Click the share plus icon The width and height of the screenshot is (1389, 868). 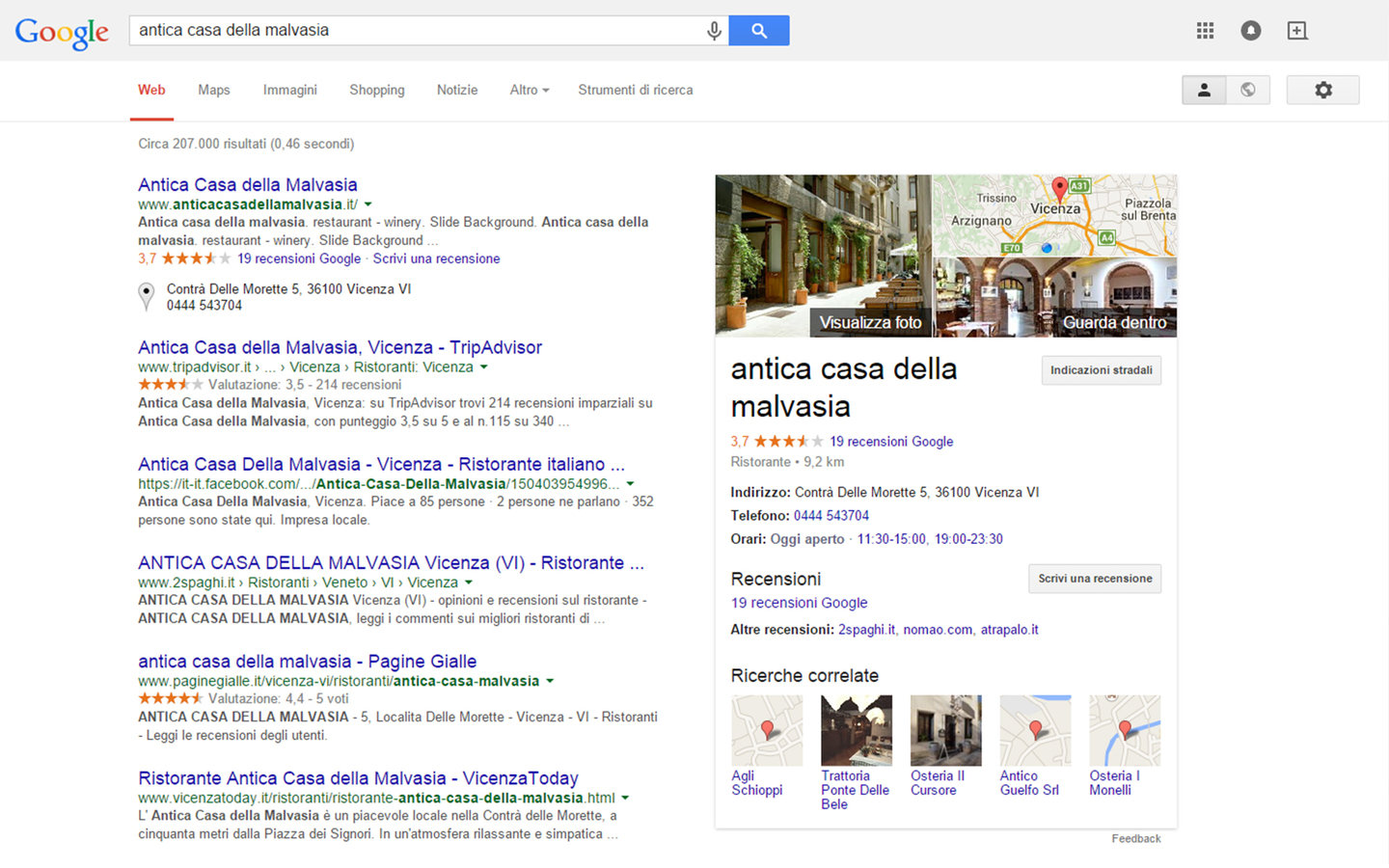1297,31
